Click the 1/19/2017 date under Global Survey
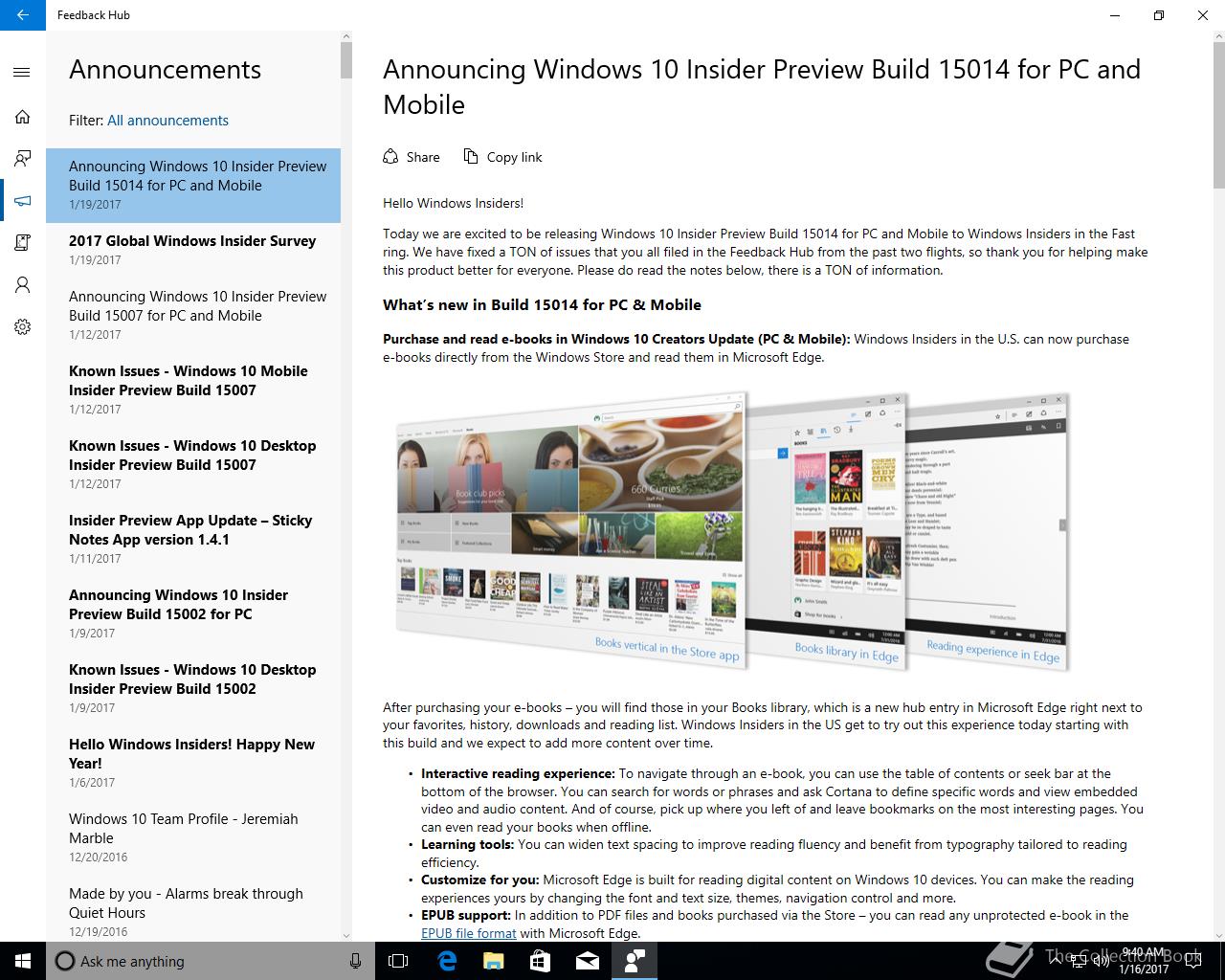The width and height of the screenshot is (1225, 980). pyautogui.click(x=95, y=259)
